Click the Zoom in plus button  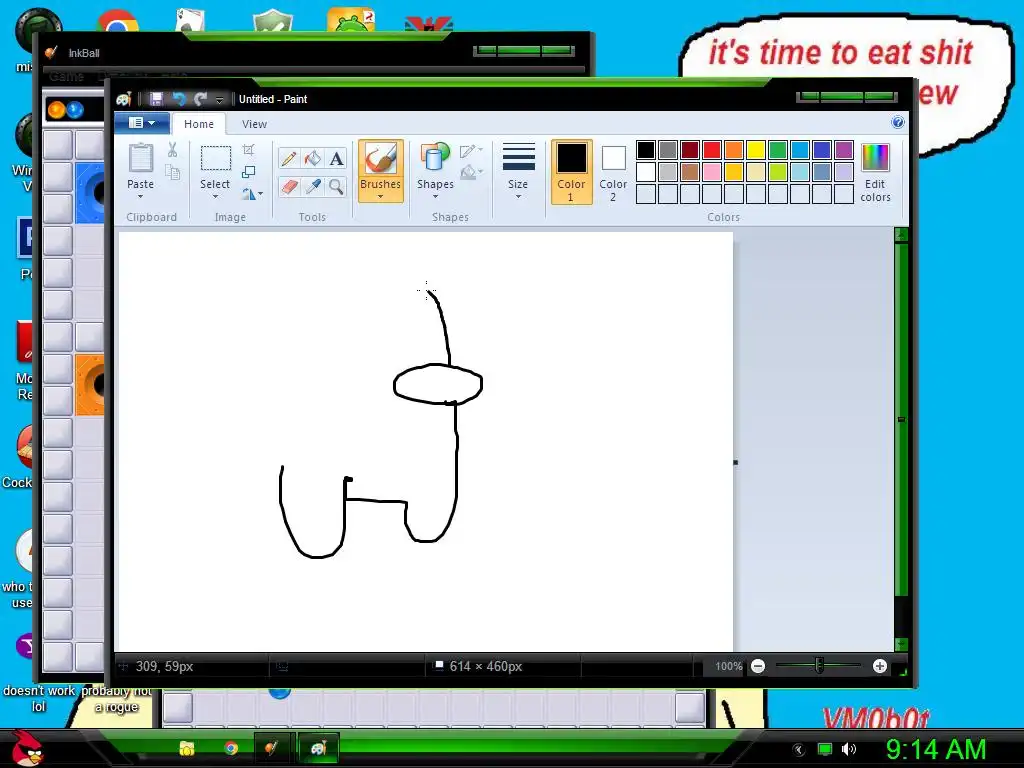[x=880, y=666]
